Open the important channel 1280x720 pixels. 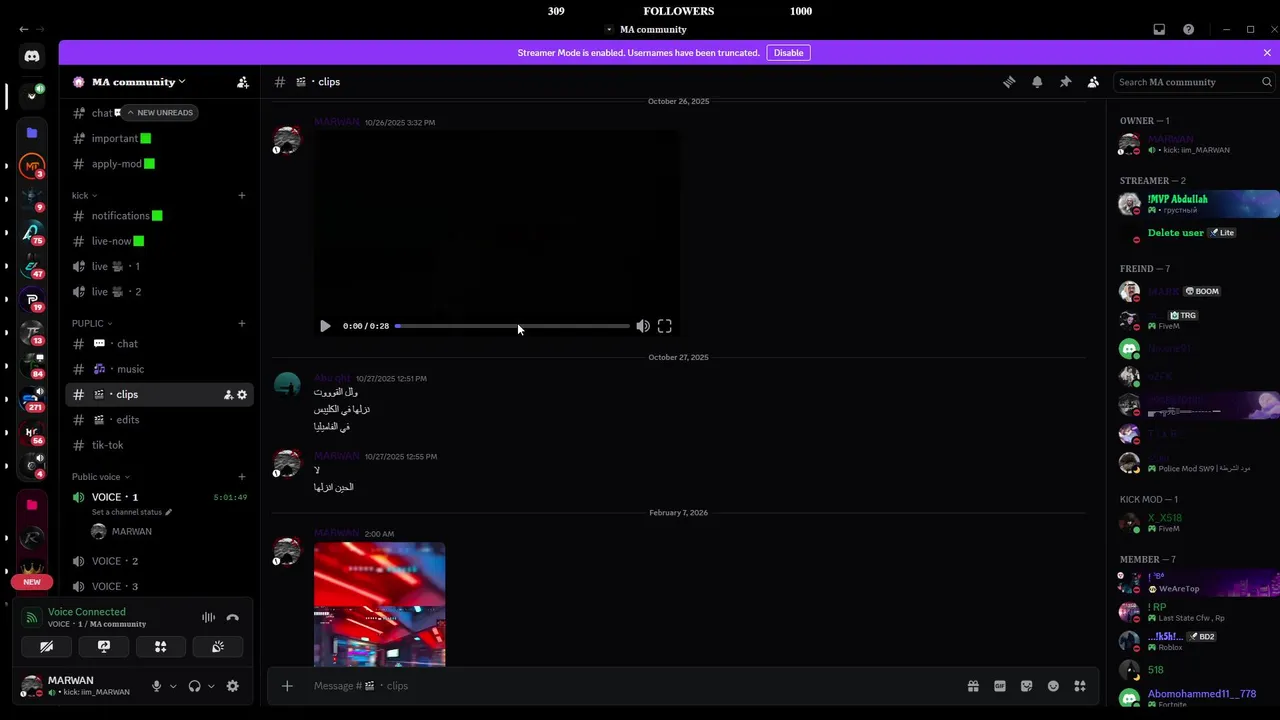point(159,138)
